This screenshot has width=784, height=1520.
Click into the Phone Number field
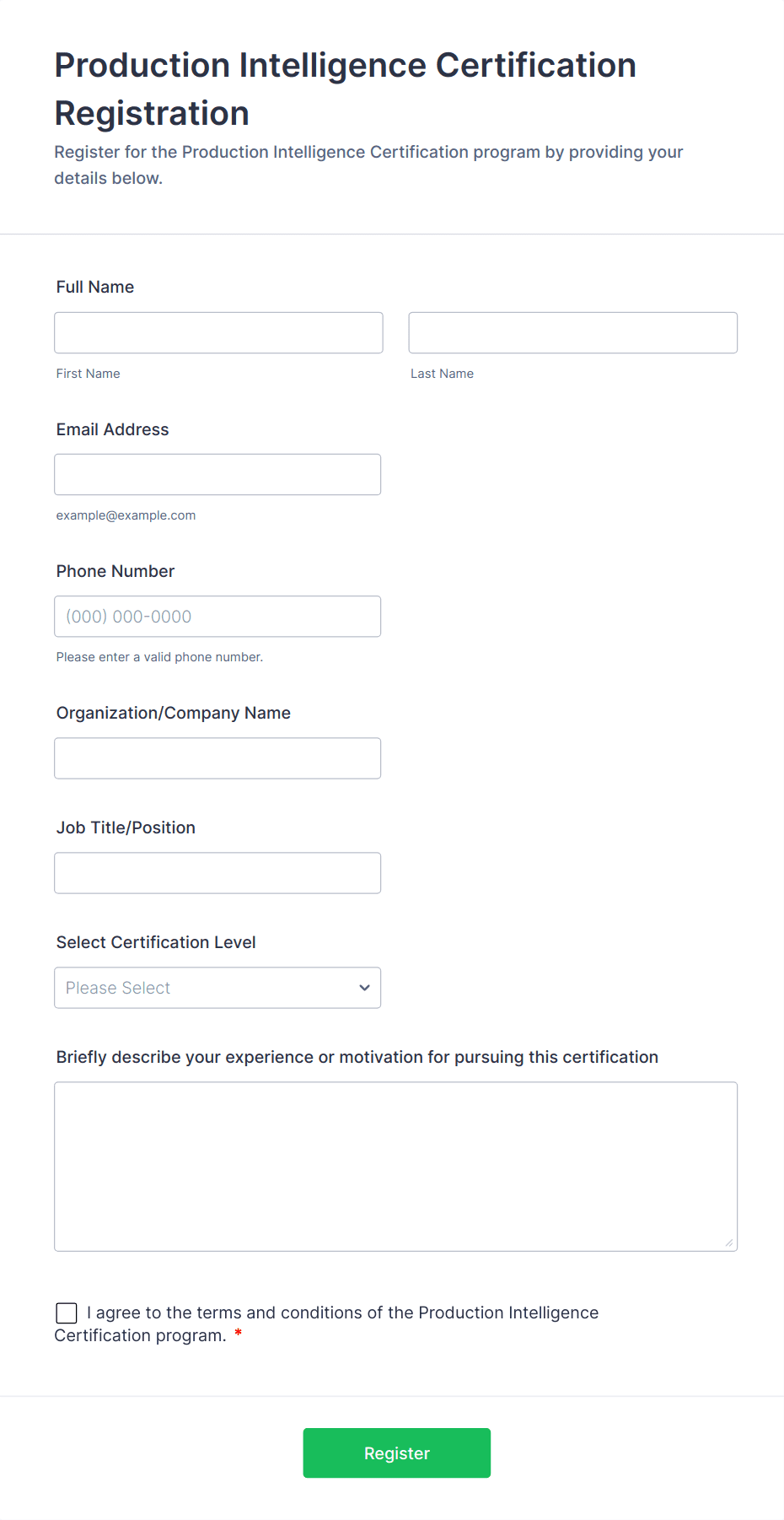pyautogui.click(x=217, y=617)
